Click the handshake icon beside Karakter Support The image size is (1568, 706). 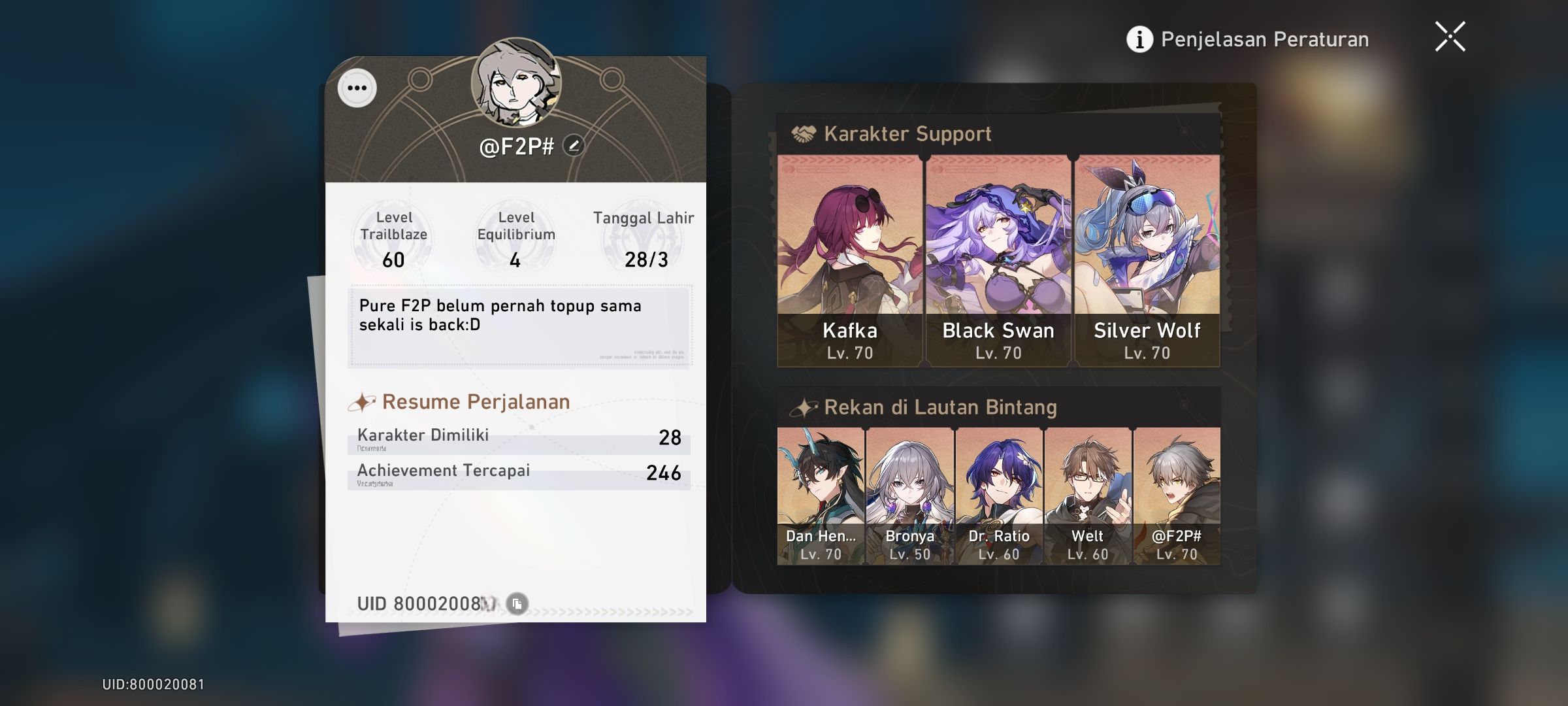click(x=803, y=134)
